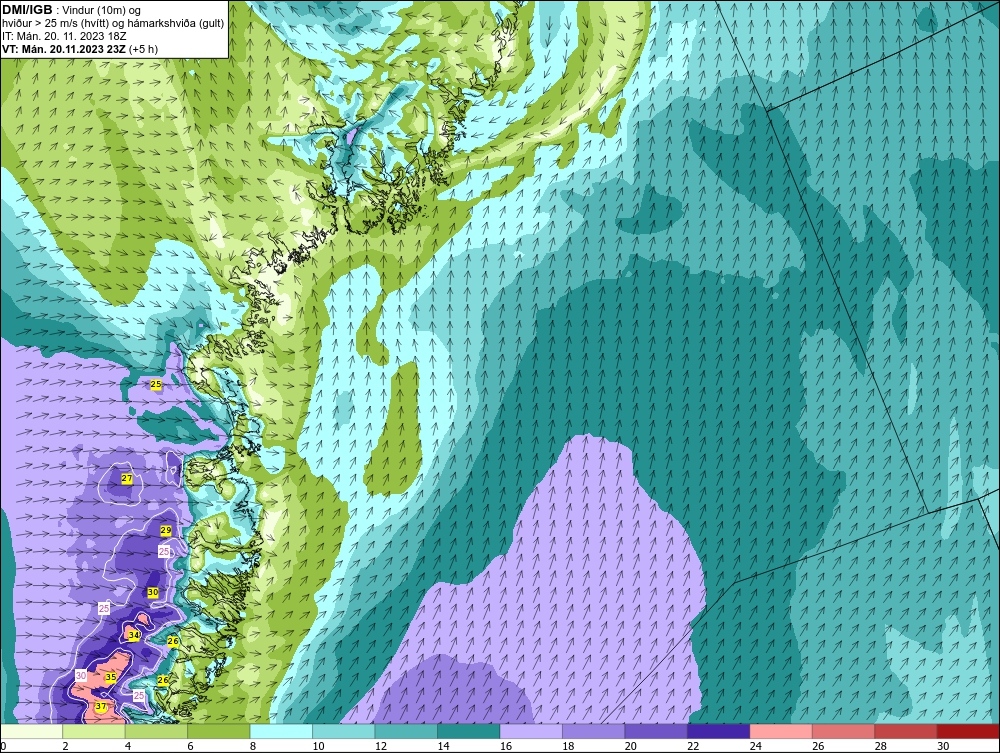This screenshot has height=753, width=1000.
Task: Click the 26–28 m/s salmon legend swatch
Action: click(x=844, y=731)
